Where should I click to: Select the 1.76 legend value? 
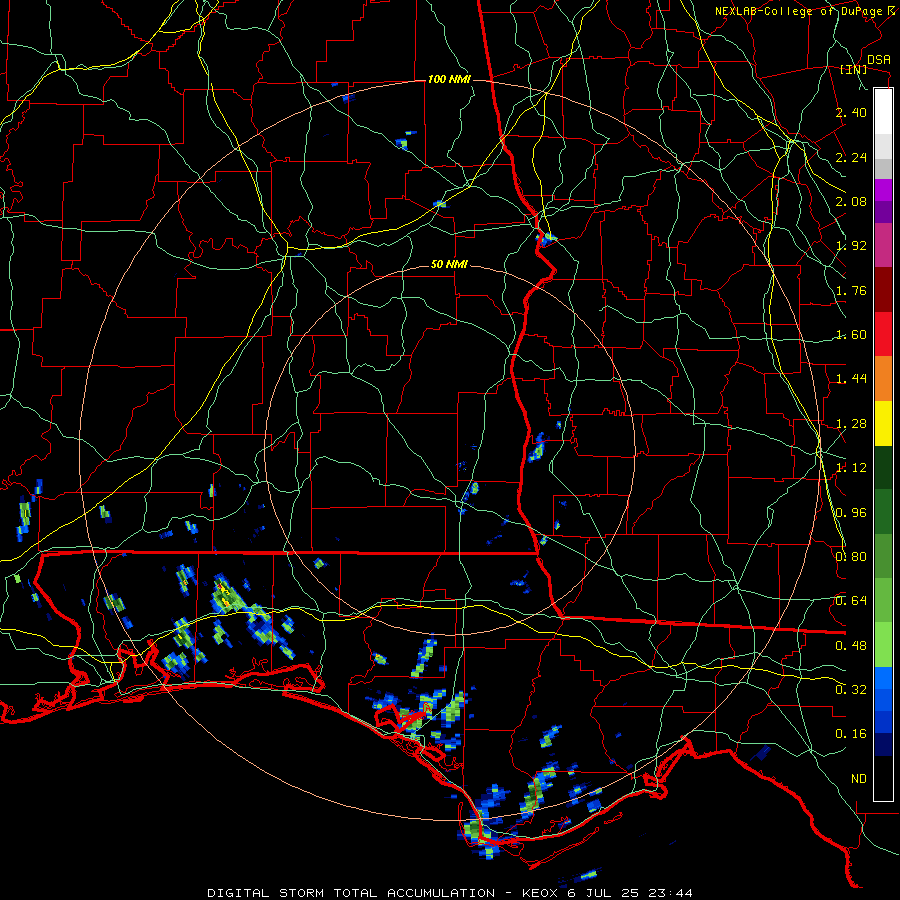pyautogui.click(x=851, y=290)
